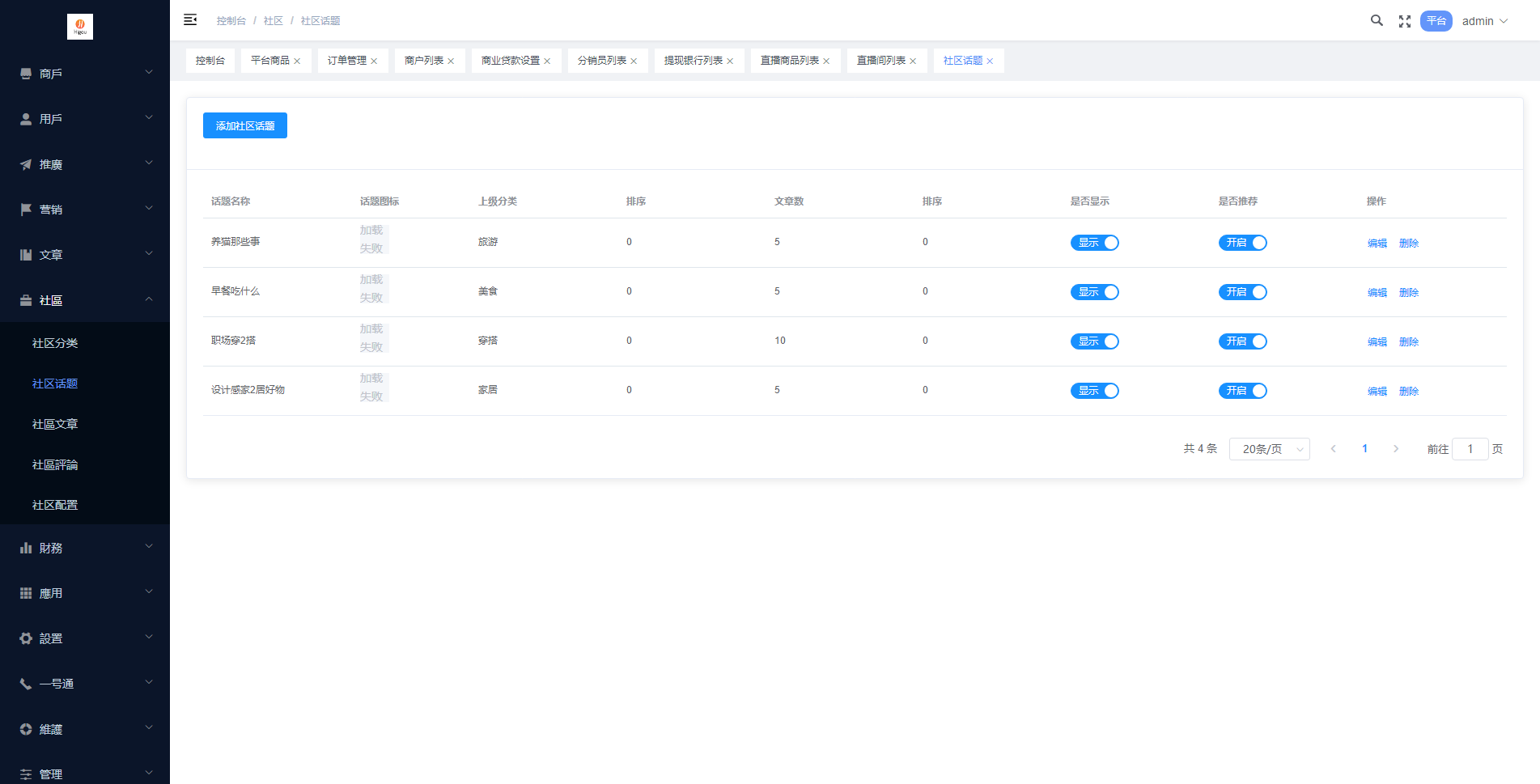1540x784 pixels.
Task: Disable 开启 recommend switch for 早餐吃什么
Action: [1242, 292]
